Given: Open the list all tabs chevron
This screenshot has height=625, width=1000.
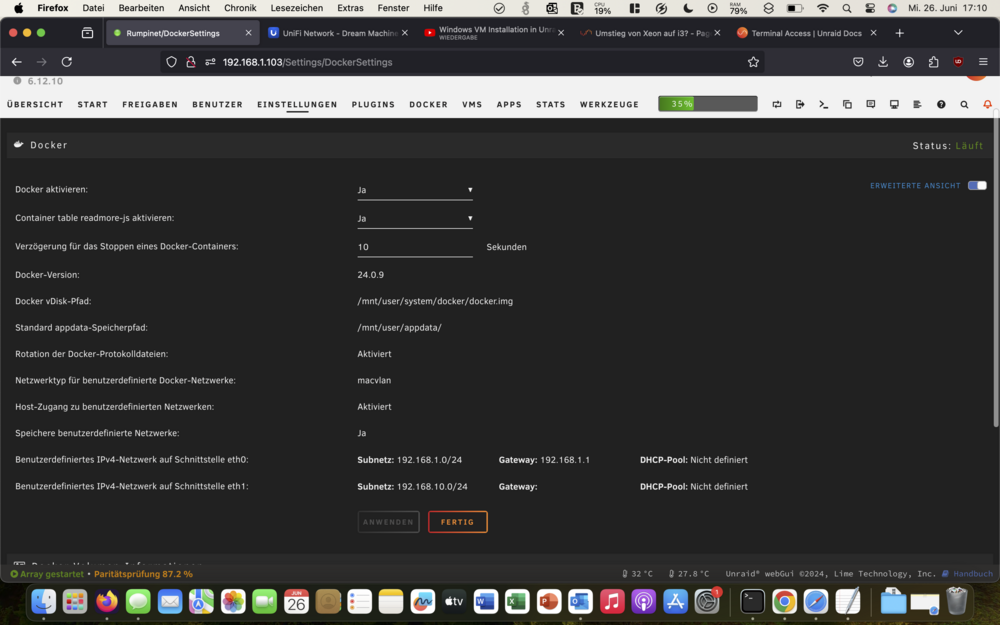Looking at the screenshot, I should (958, 33).
